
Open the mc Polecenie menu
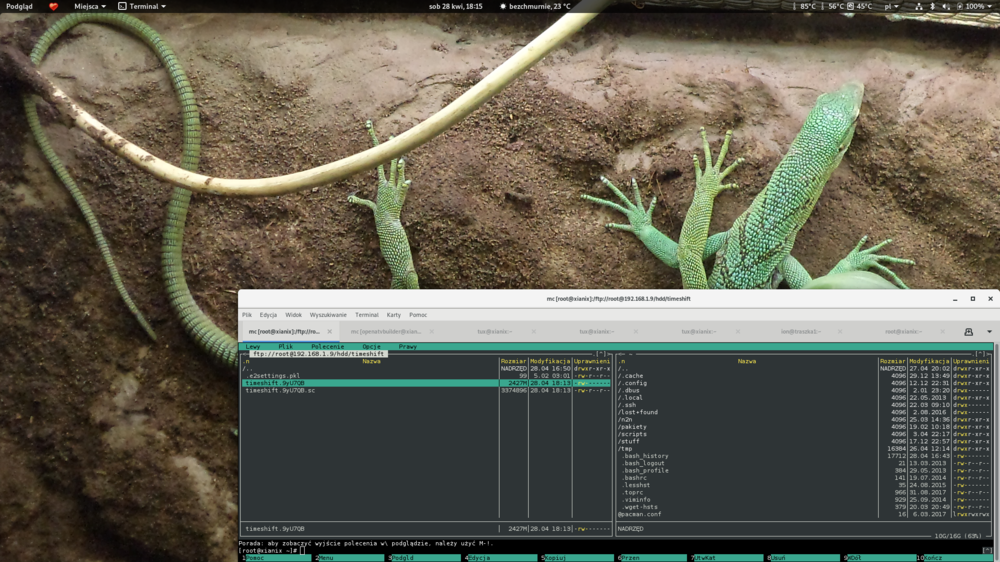[x=327, y=347]
